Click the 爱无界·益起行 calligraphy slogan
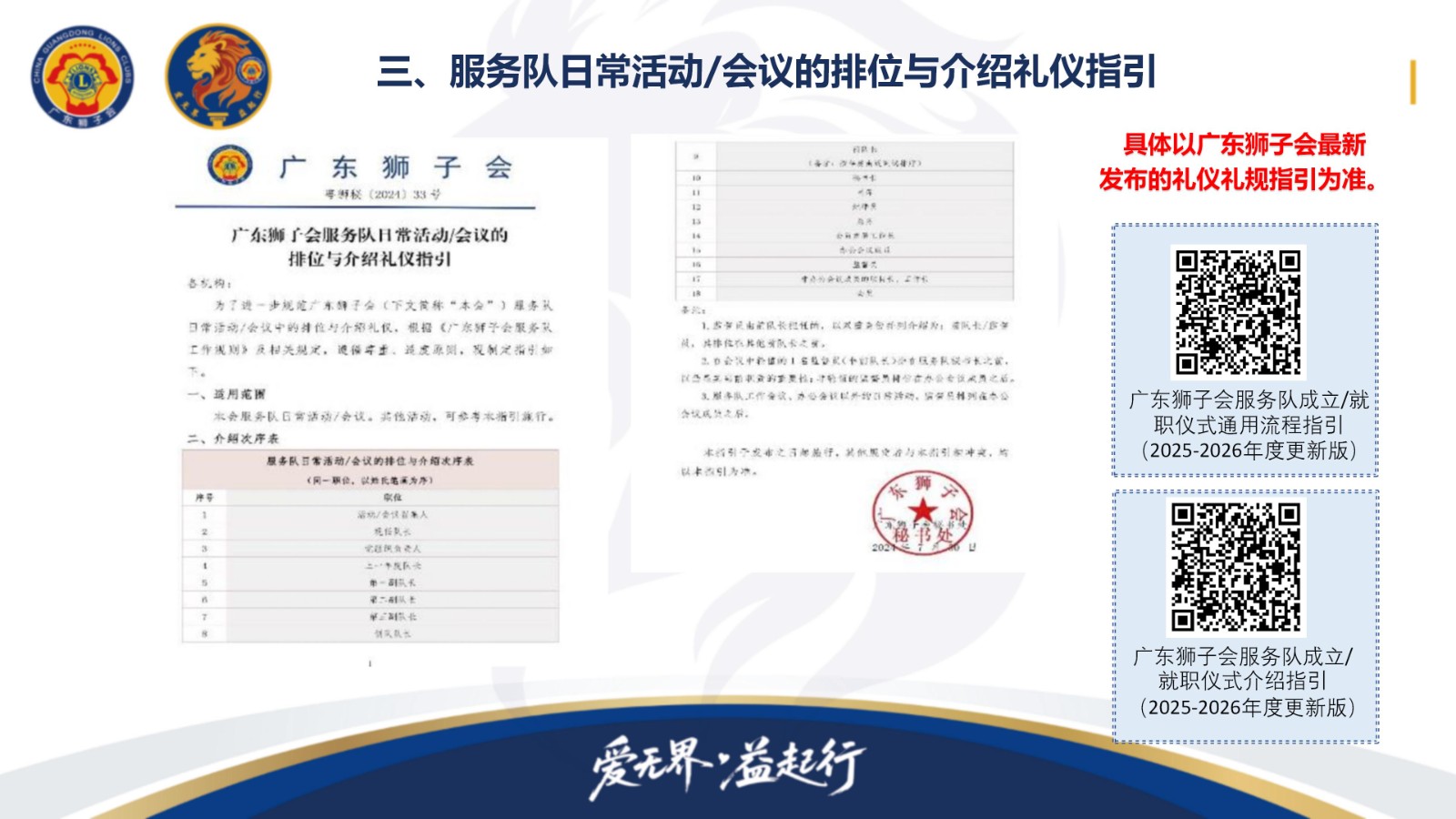Screen dimensions: 1456x819 pyautogui.click(x=726, y=765)
